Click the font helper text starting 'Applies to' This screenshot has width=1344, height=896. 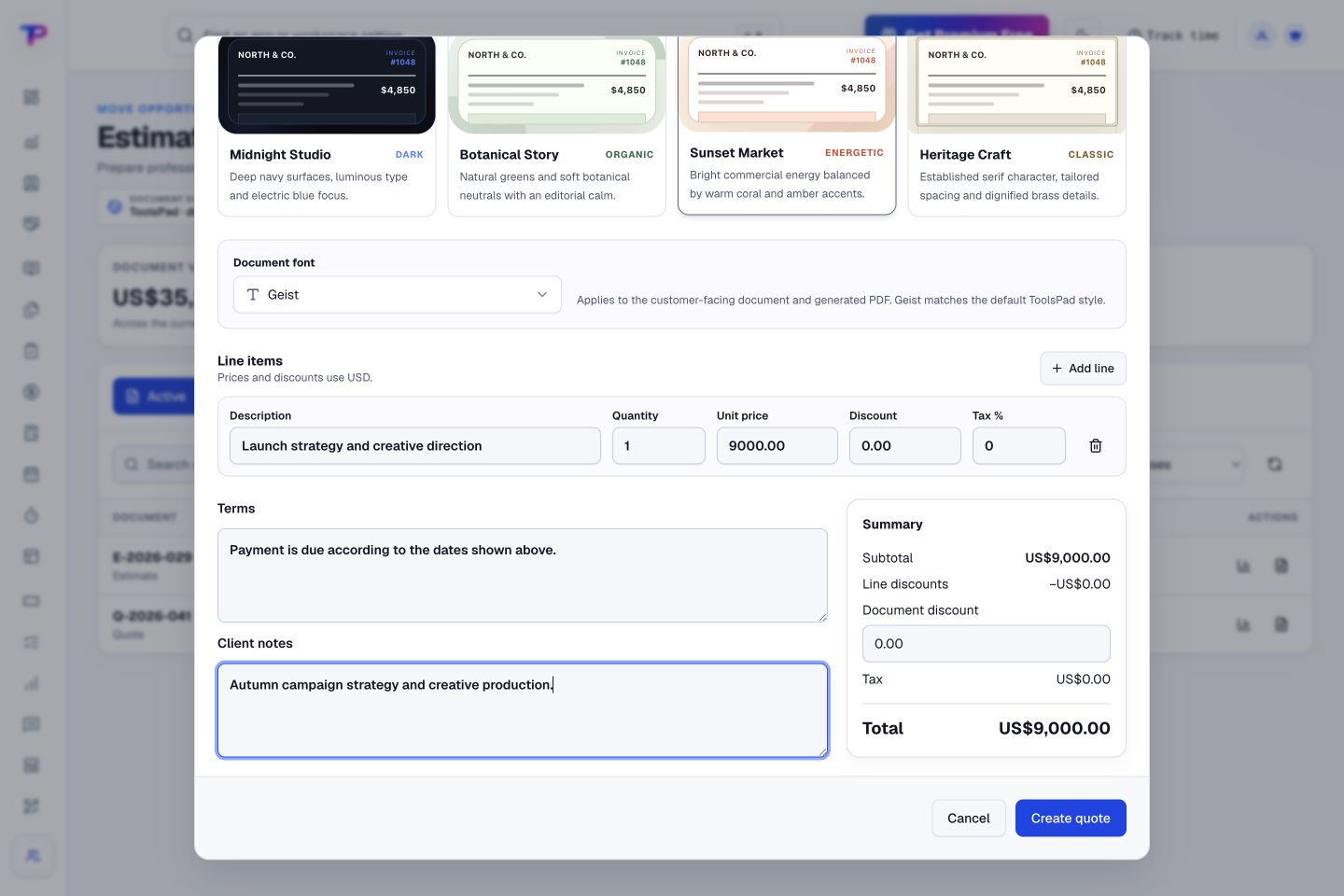click(841, 301)
